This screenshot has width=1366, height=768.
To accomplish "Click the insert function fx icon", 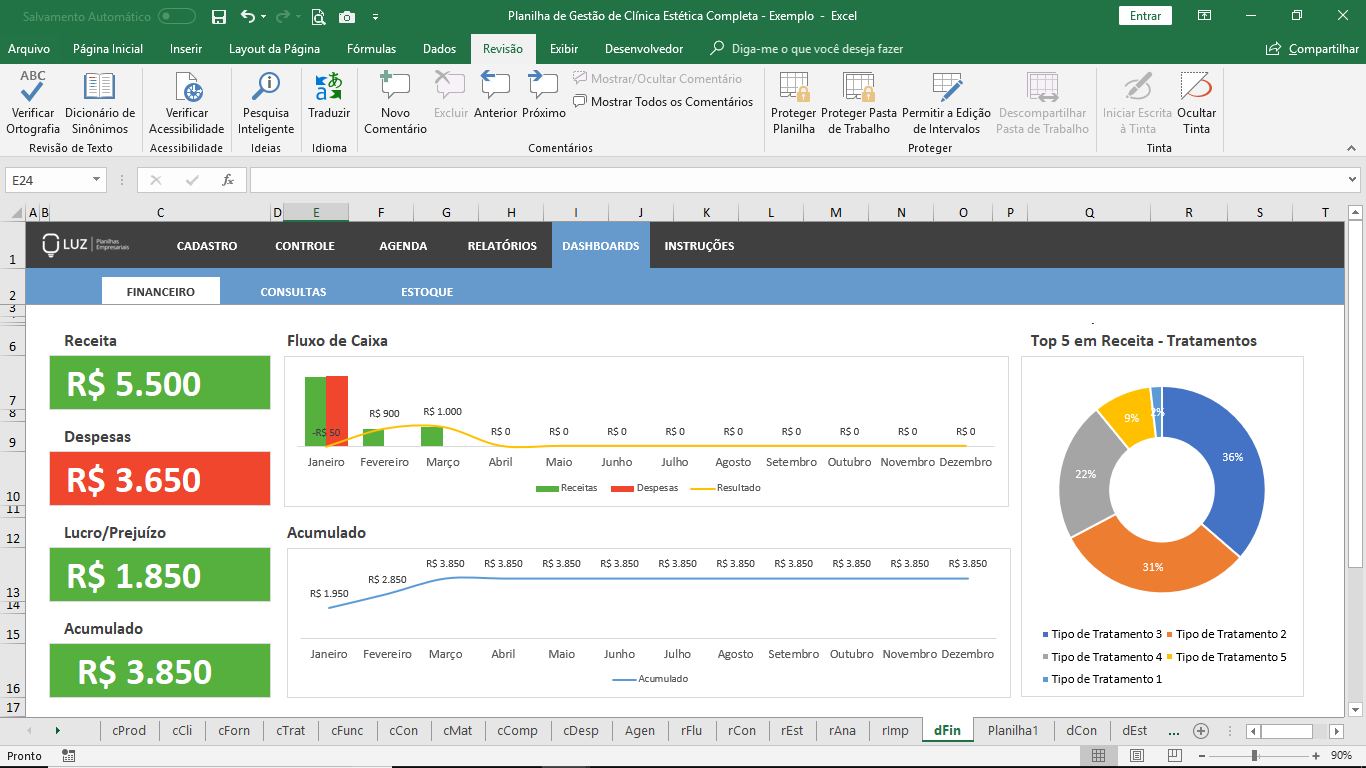I will tap(228, 180).
